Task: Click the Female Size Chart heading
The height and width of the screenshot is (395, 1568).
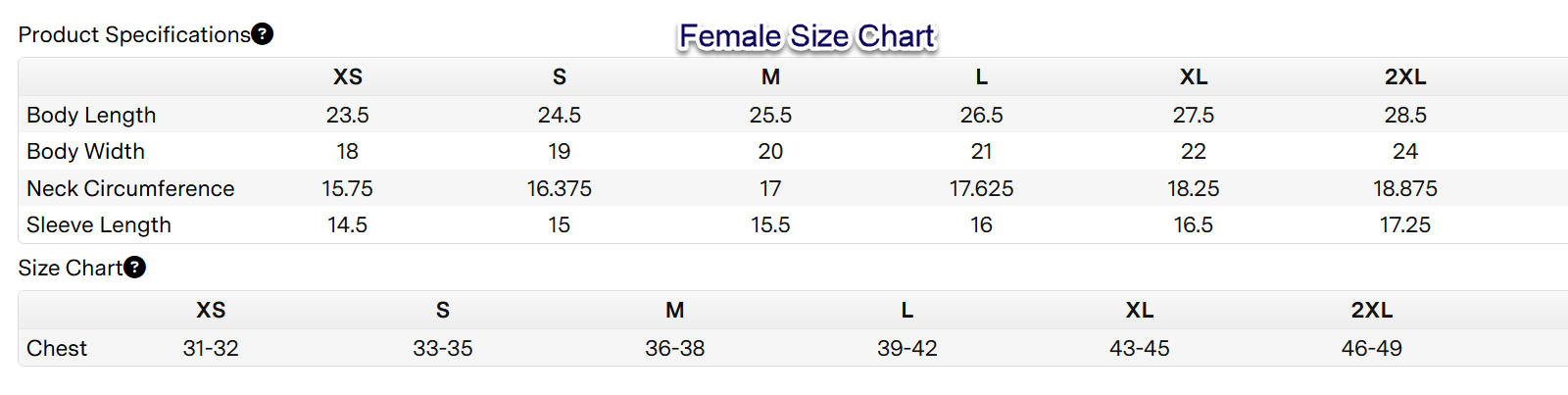Action: click(808, 36)
